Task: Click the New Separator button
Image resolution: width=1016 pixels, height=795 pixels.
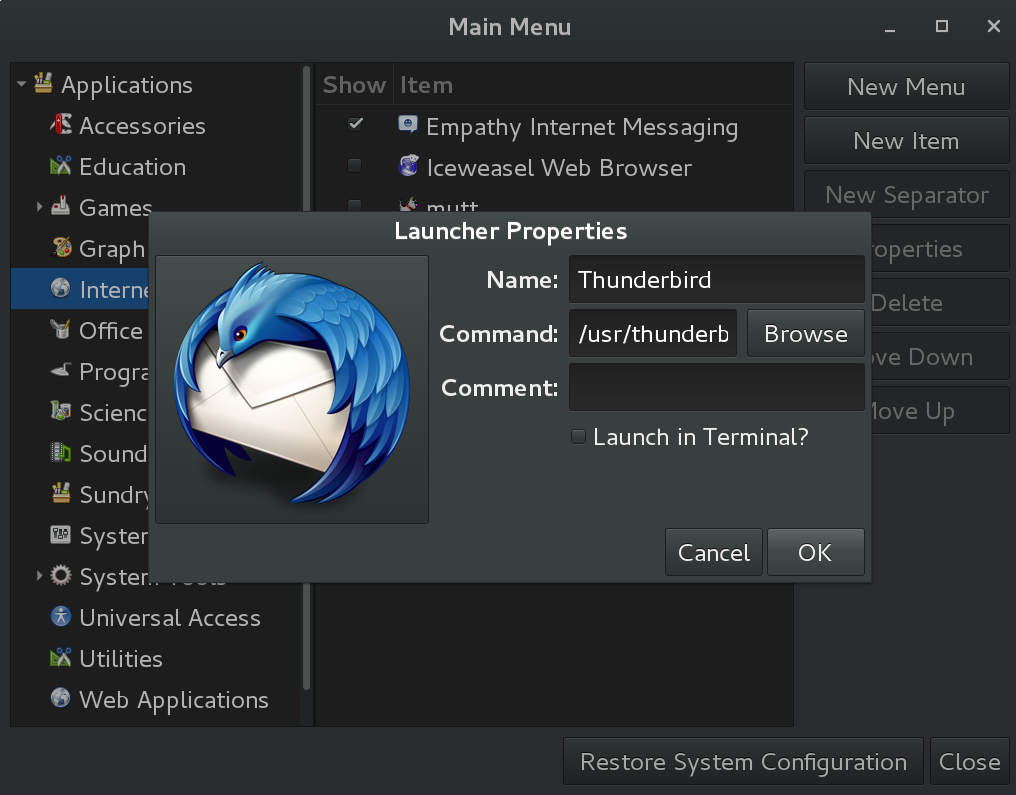Action: click(x=906, y=194)
